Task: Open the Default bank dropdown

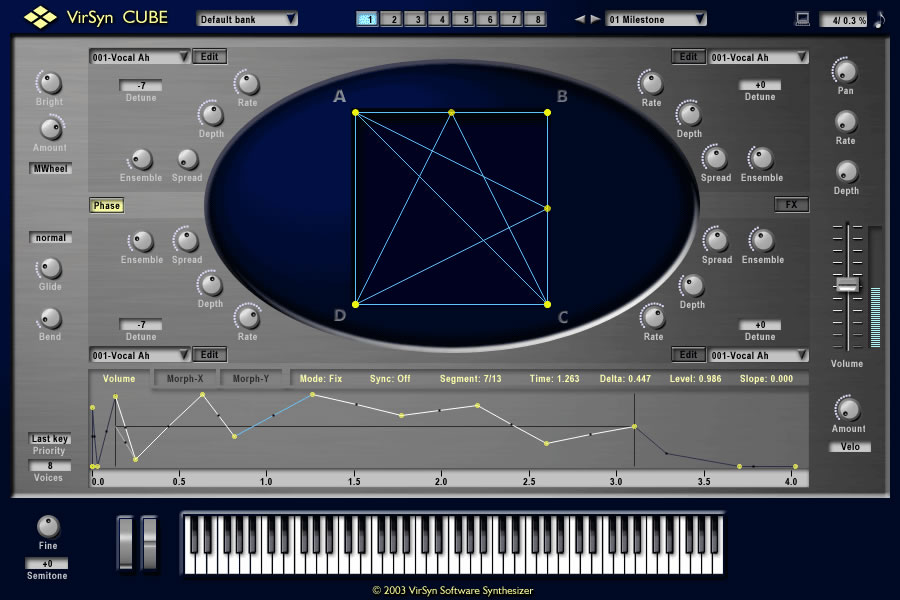Action: pos(247,19)
